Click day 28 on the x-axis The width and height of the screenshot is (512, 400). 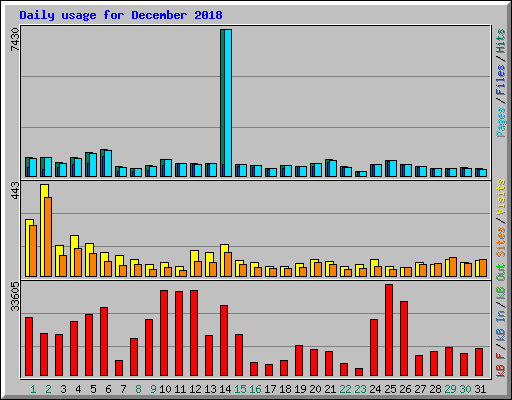435,389
